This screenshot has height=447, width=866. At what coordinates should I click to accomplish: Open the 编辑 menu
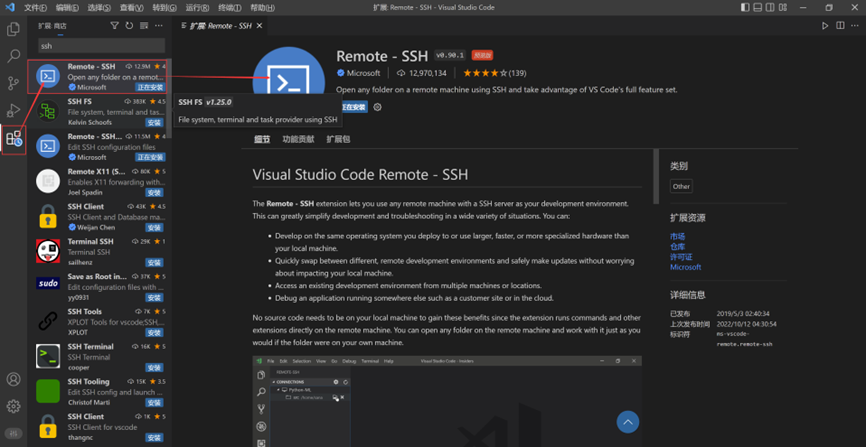67,8
